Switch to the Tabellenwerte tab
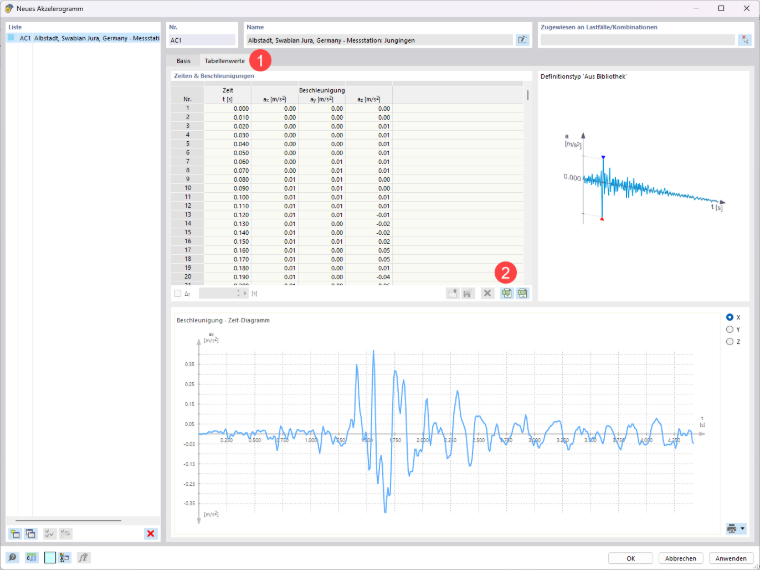760x570 pixels. [224, 61]
